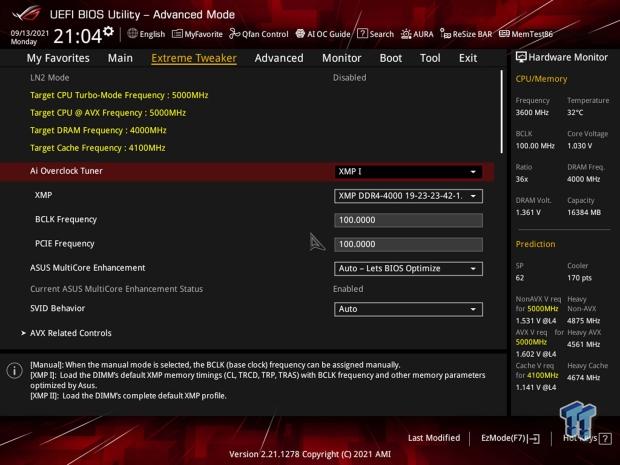
Task: Click Ai Overclock Tuner label
Action: coord(66,171)
